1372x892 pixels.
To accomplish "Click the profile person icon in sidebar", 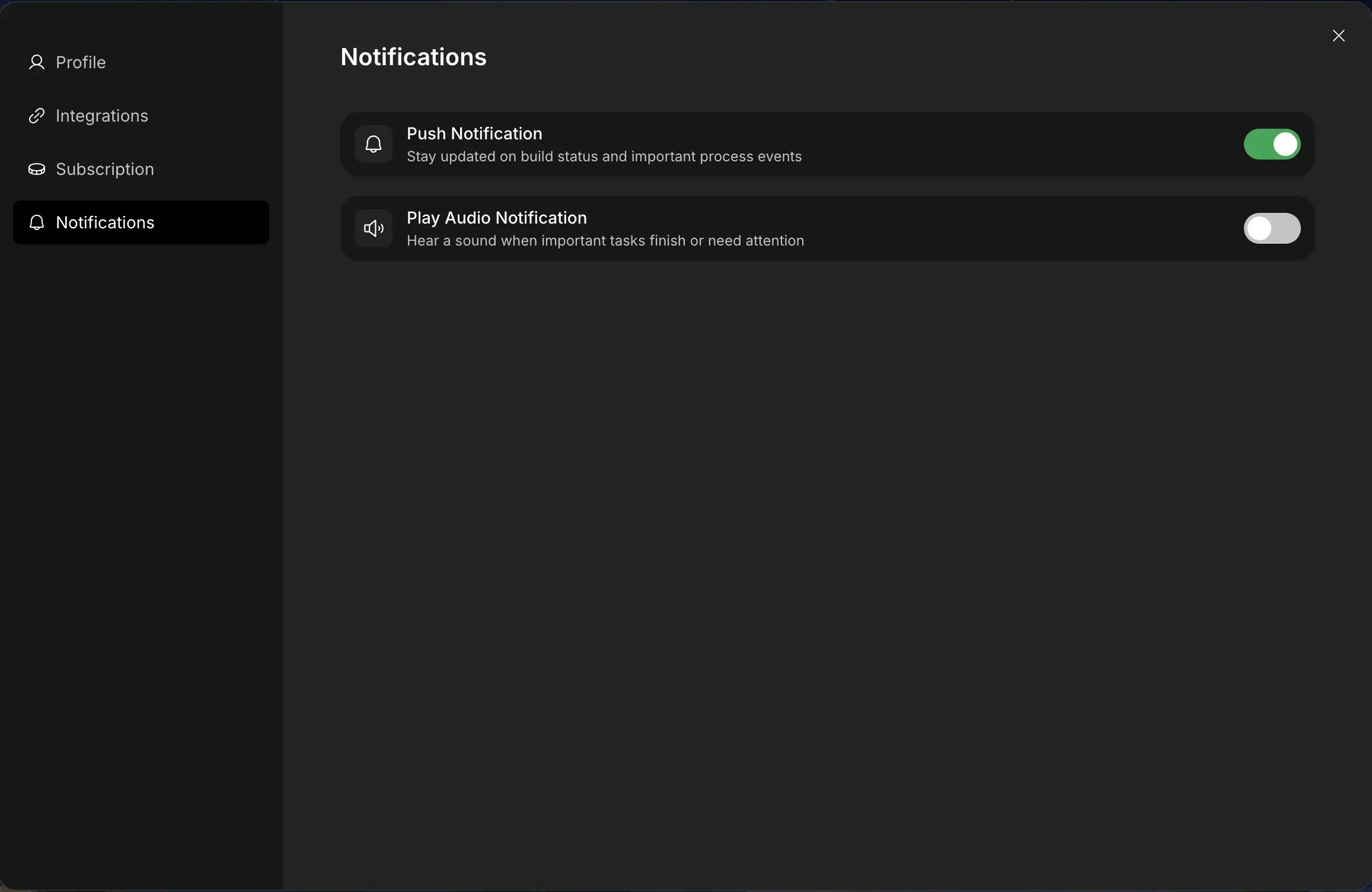I will (x=36, y=62).
